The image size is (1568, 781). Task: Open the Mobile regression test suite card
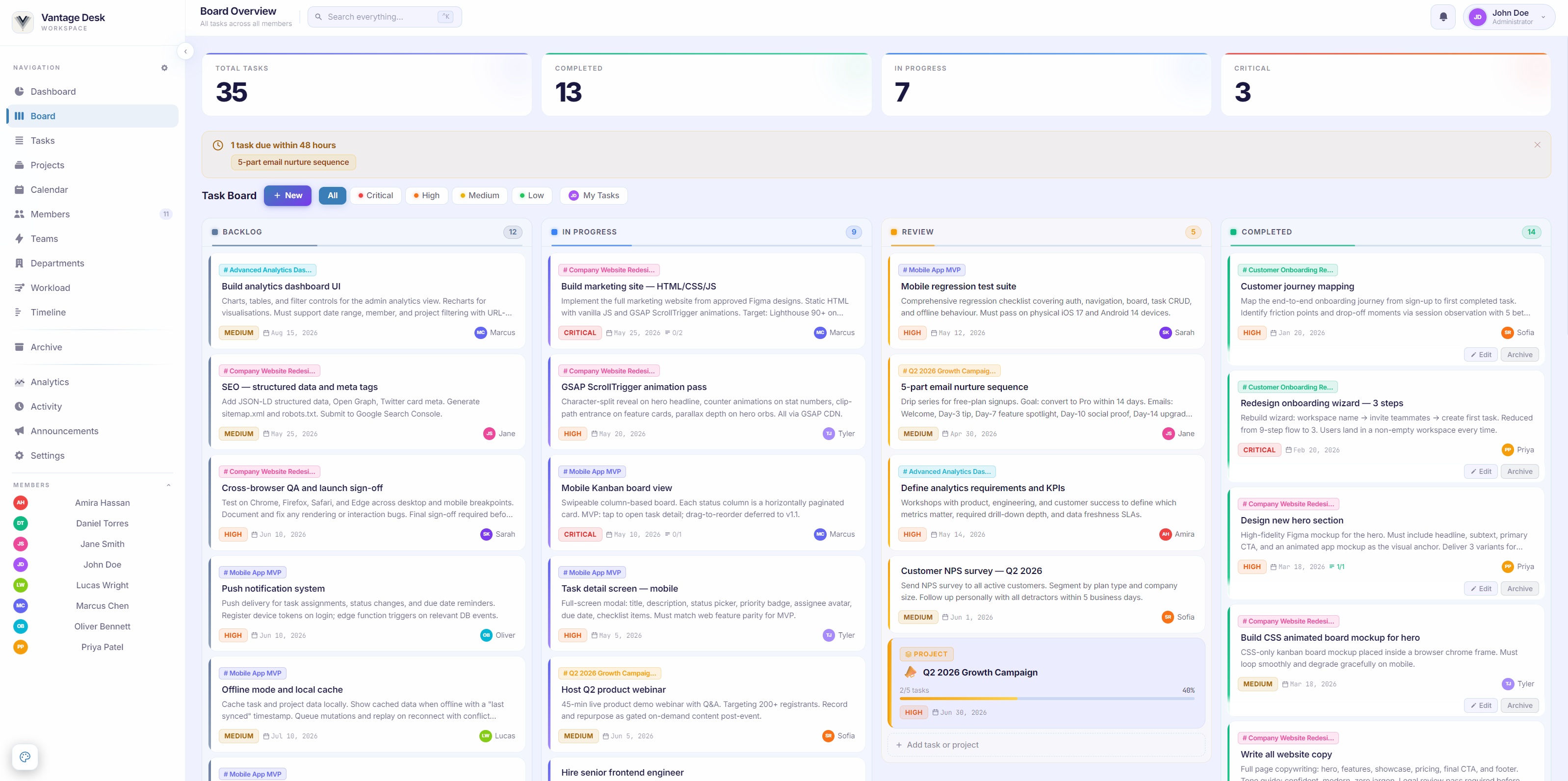pyautogui.click(x=1047, y=301)
